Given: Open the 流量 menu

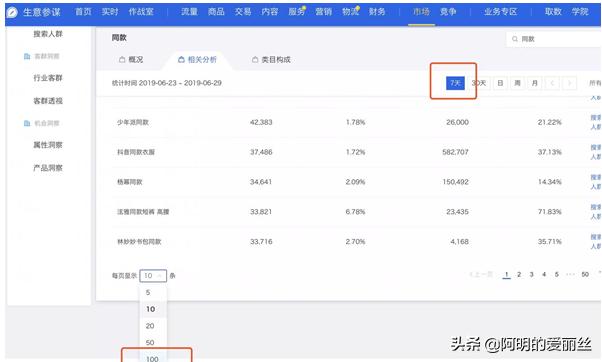Looking at the screenshot, I should (189, 12).
